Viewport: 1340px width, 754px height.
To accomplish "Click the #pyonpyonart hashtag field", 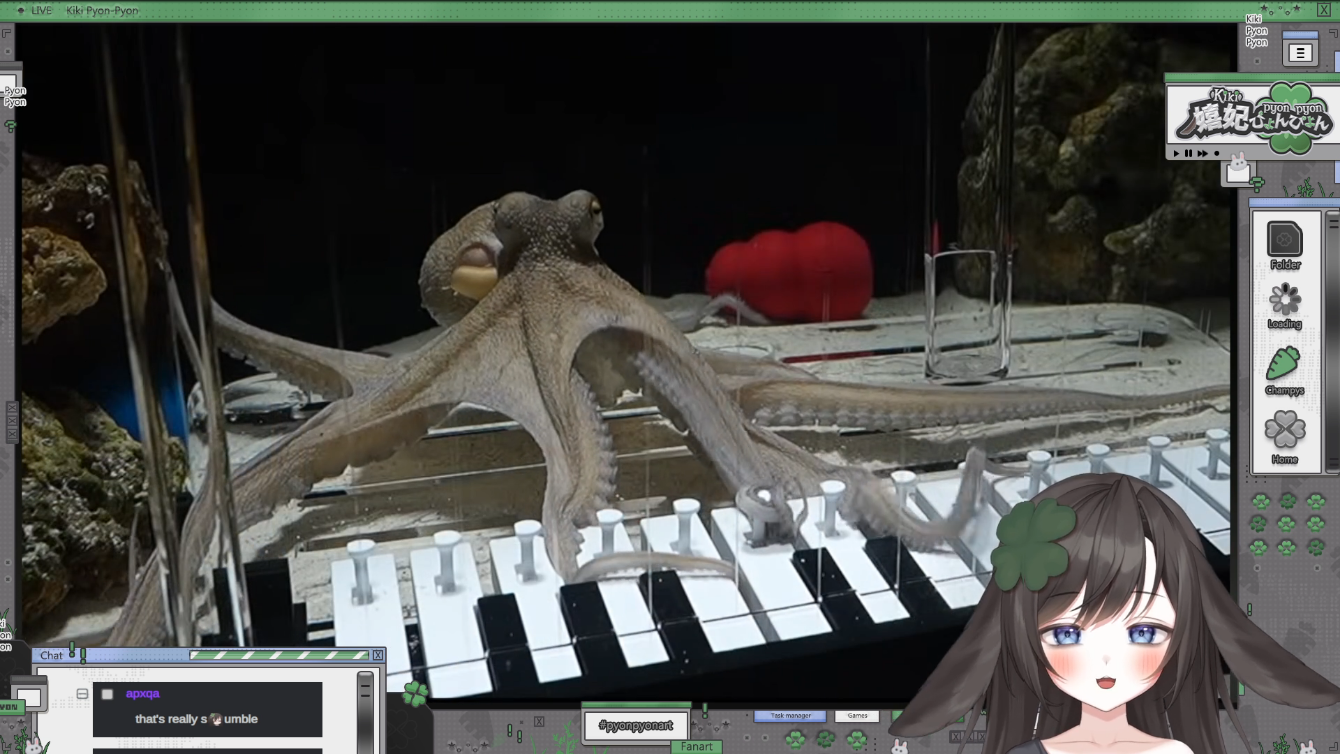I will [636, 725].
